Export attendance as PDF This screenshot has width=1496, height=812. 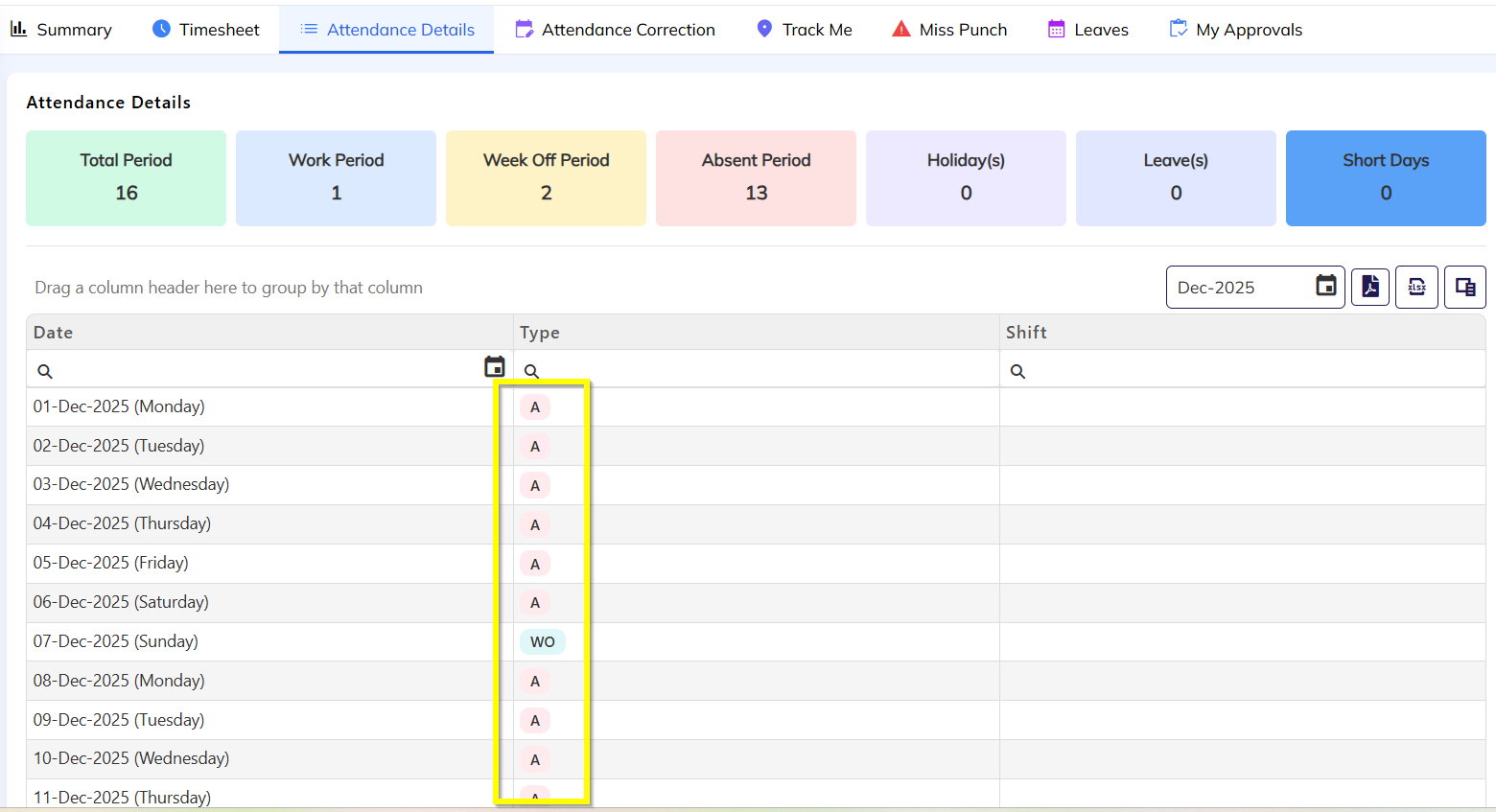coord(1370,287)
